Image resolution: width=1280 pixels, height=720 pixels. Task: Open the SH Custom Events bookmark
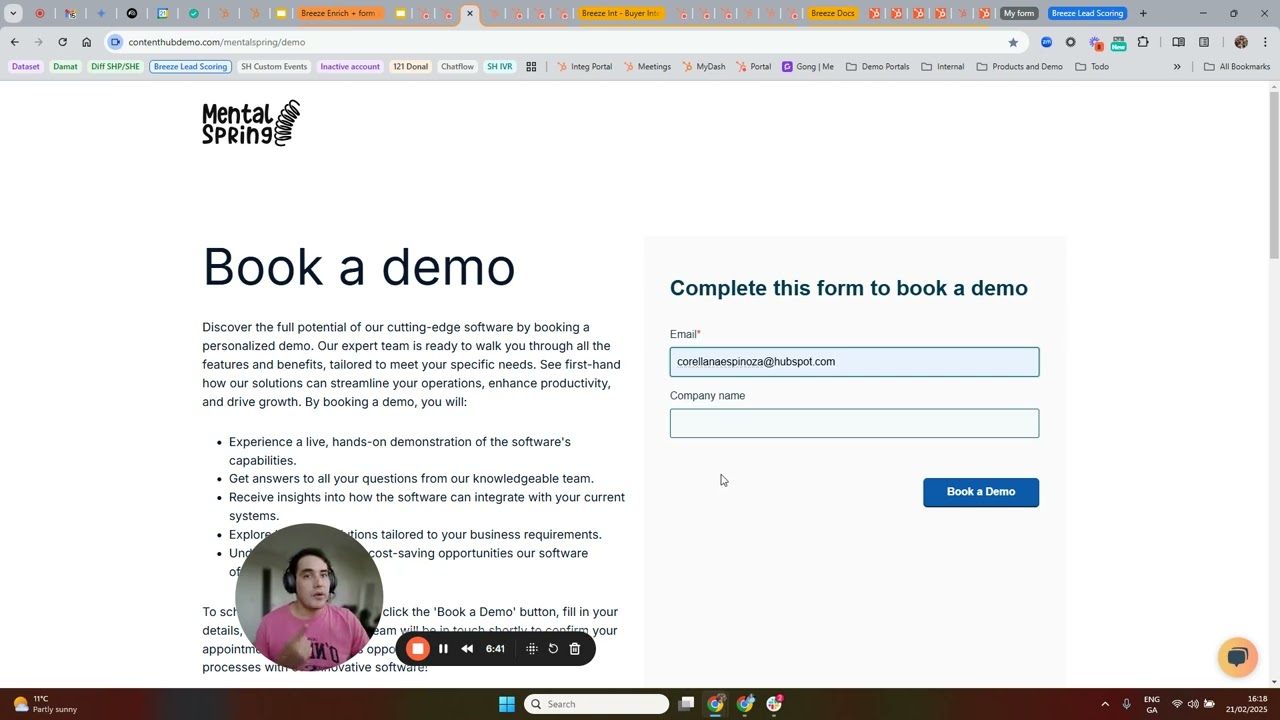click(274, 67)
